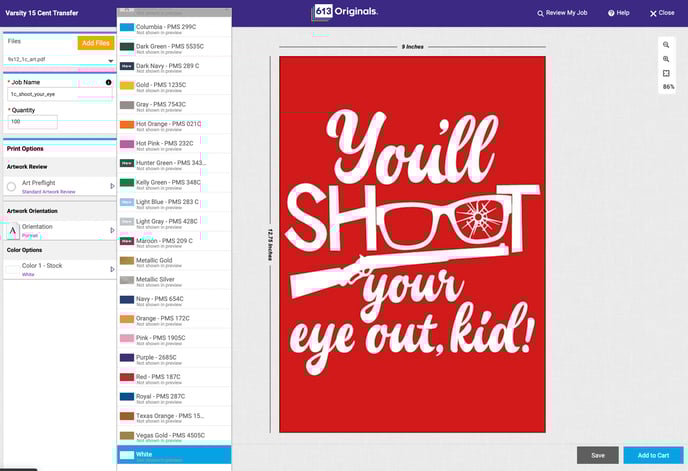
Task: Focus the Job Name input field
Action: tap(60, 94)
